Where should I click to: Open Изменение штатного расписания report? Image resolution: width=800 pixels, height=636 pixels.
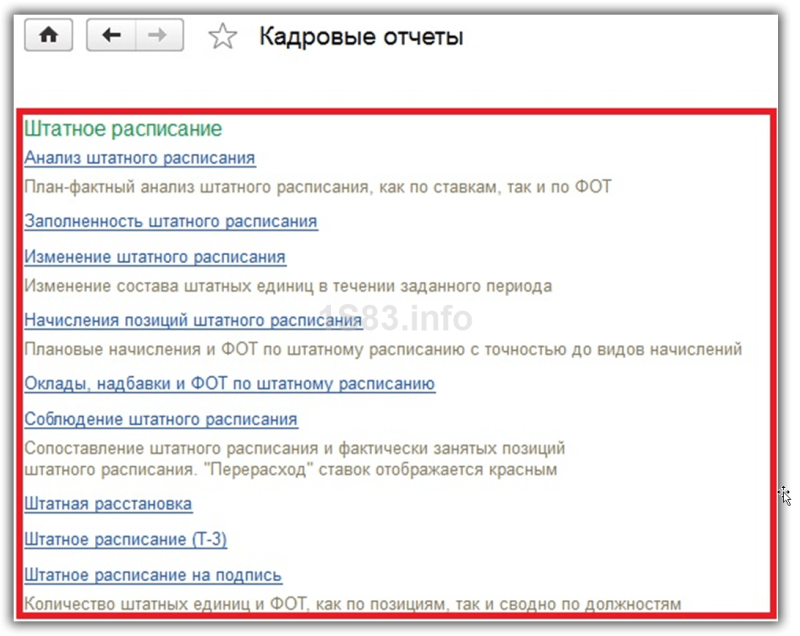point(155,257)
